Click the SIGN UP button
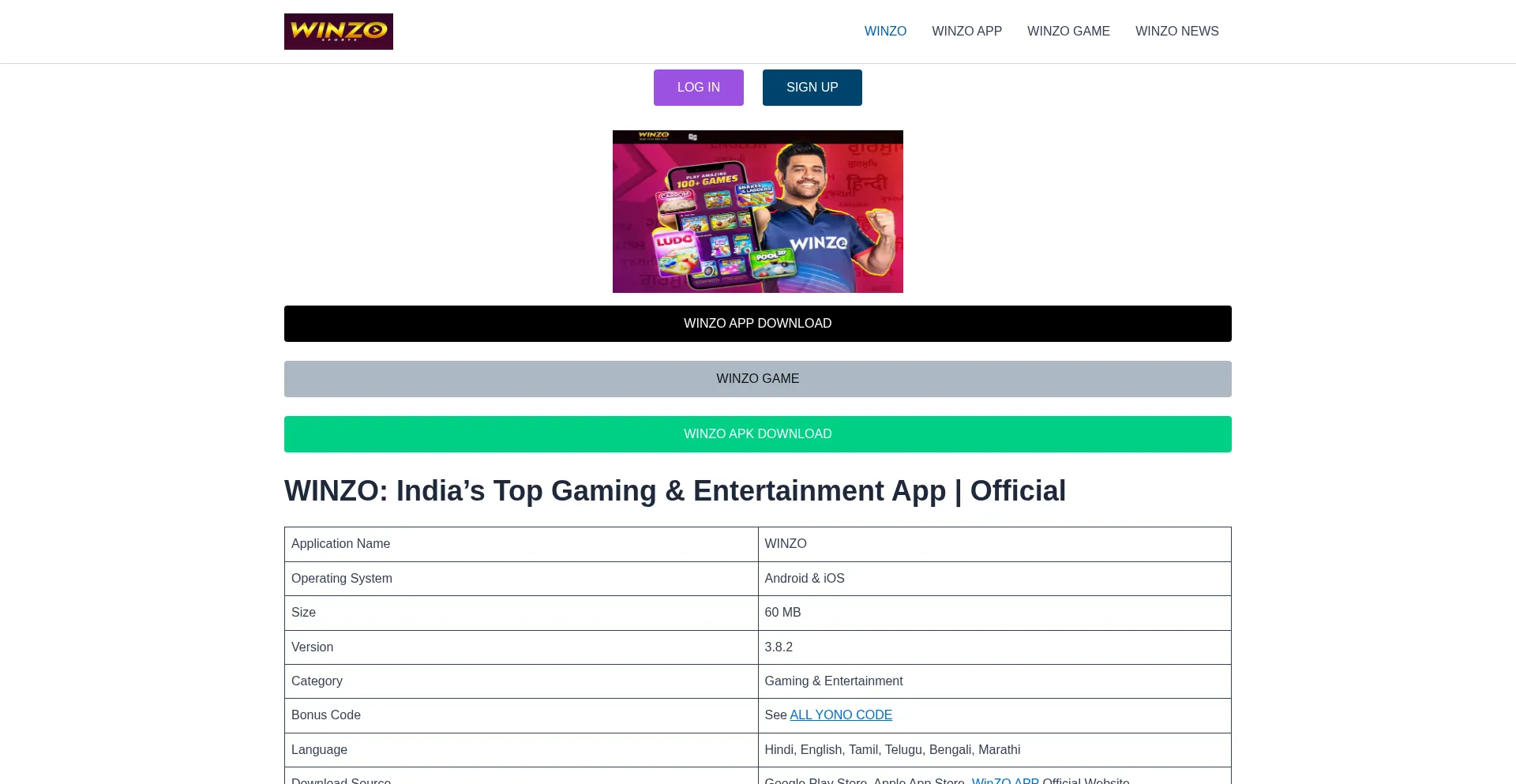 click(812, 88)
